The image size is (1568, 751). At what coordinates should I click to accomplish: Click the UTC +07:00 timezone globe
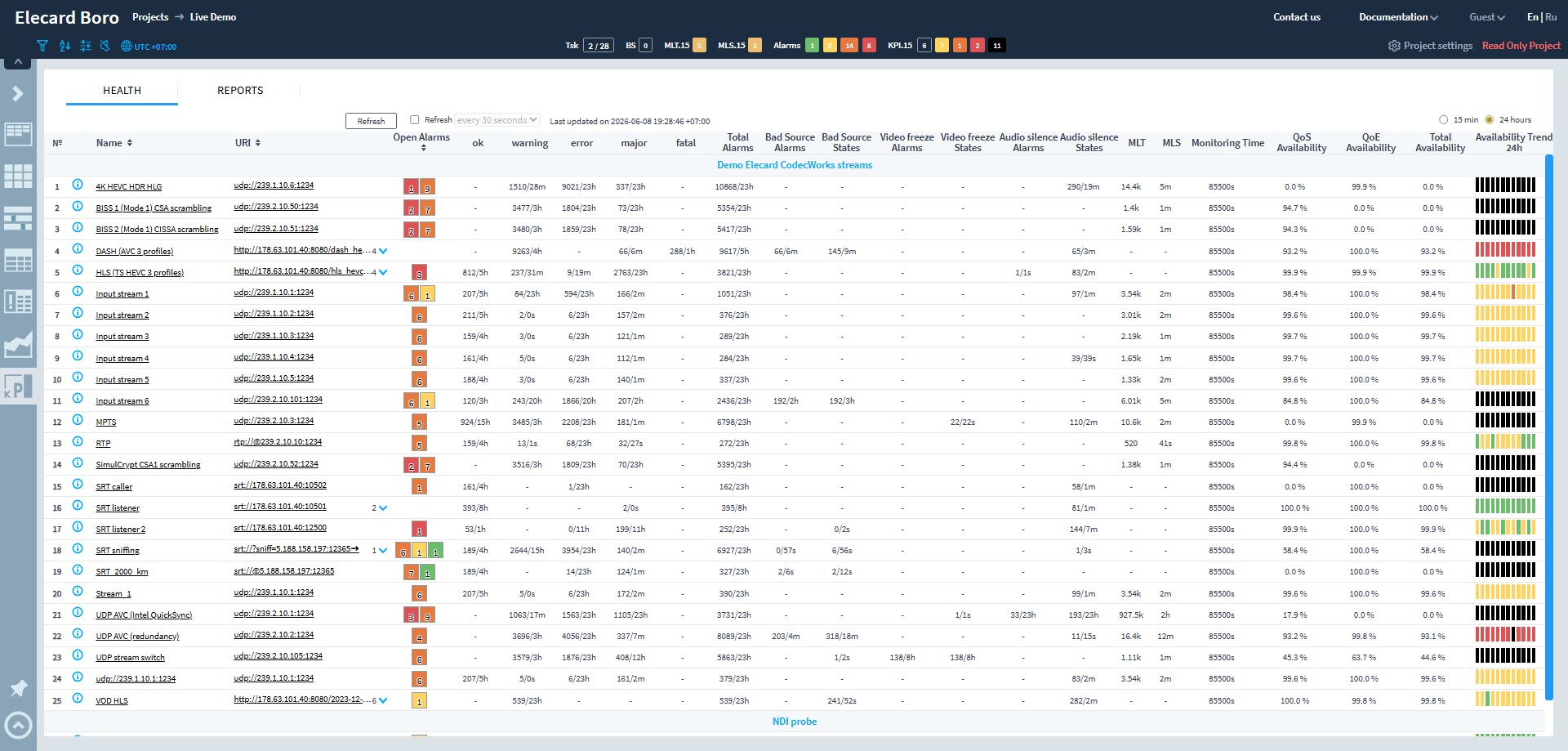point(126,47)
